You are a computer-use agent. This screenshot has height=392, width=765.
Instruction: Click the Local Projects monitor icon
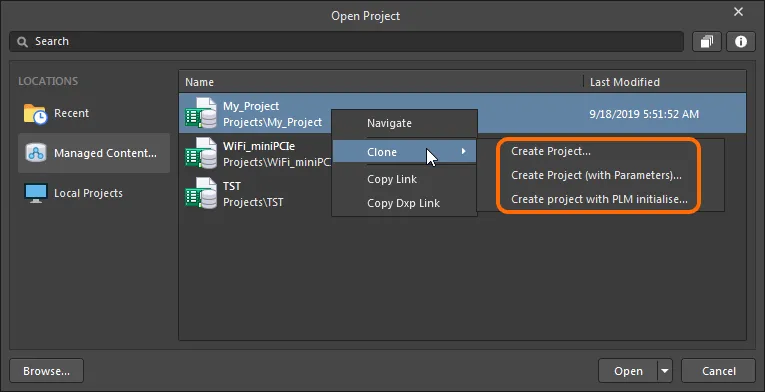coord(36,193)
